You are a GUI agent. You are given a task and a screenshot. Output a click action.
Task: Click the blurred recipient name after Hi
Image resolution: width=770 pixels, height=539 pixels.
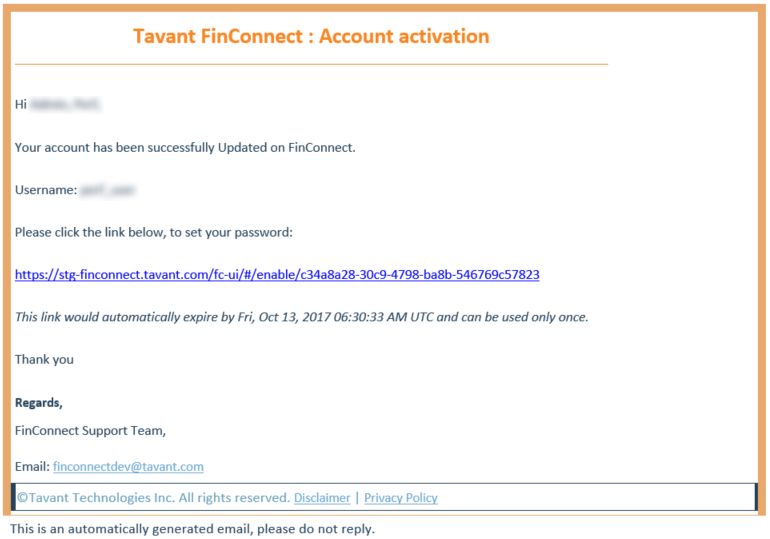tap(65, 104)
